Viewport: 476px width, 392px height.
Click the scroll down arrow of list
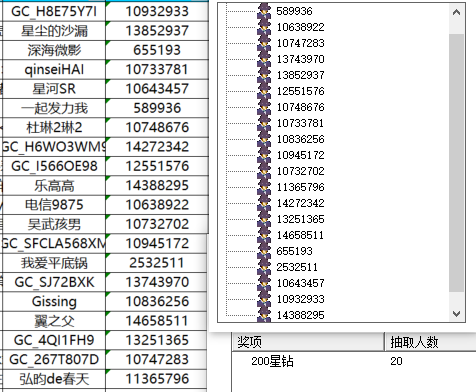point(456,314)
